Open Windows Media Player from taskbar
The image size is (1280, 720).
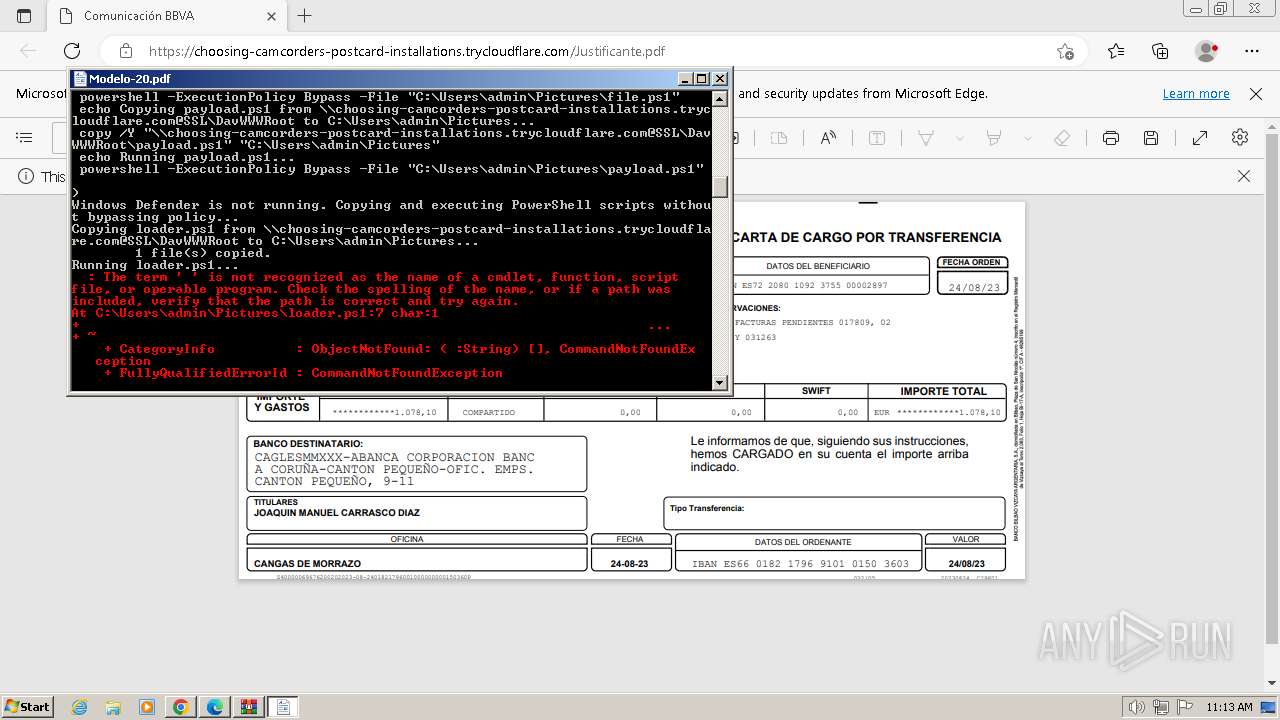coord(147,707)
